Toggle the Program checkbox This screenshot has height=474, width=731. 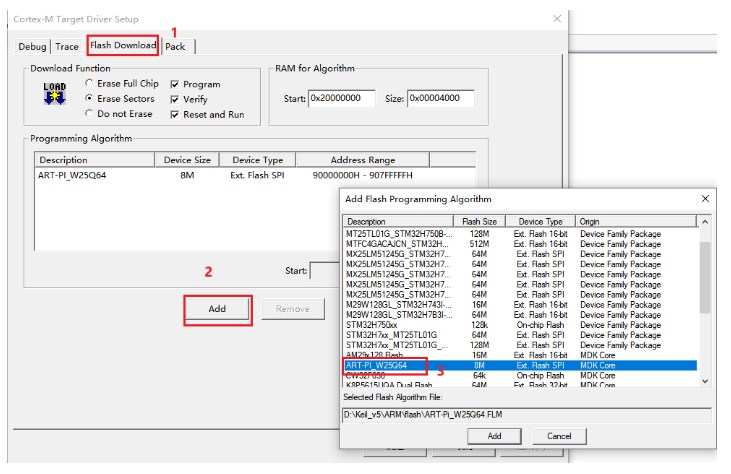tap(175, 84)
